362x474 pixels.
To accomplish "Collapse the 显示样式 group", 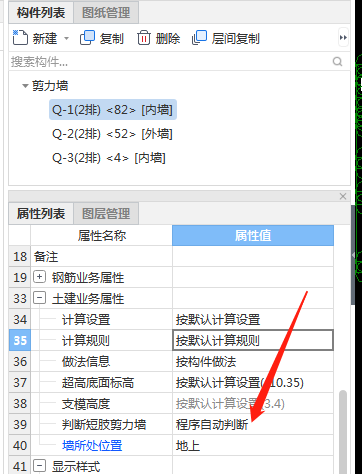I will pyautogui.click(x=39, y=466).
